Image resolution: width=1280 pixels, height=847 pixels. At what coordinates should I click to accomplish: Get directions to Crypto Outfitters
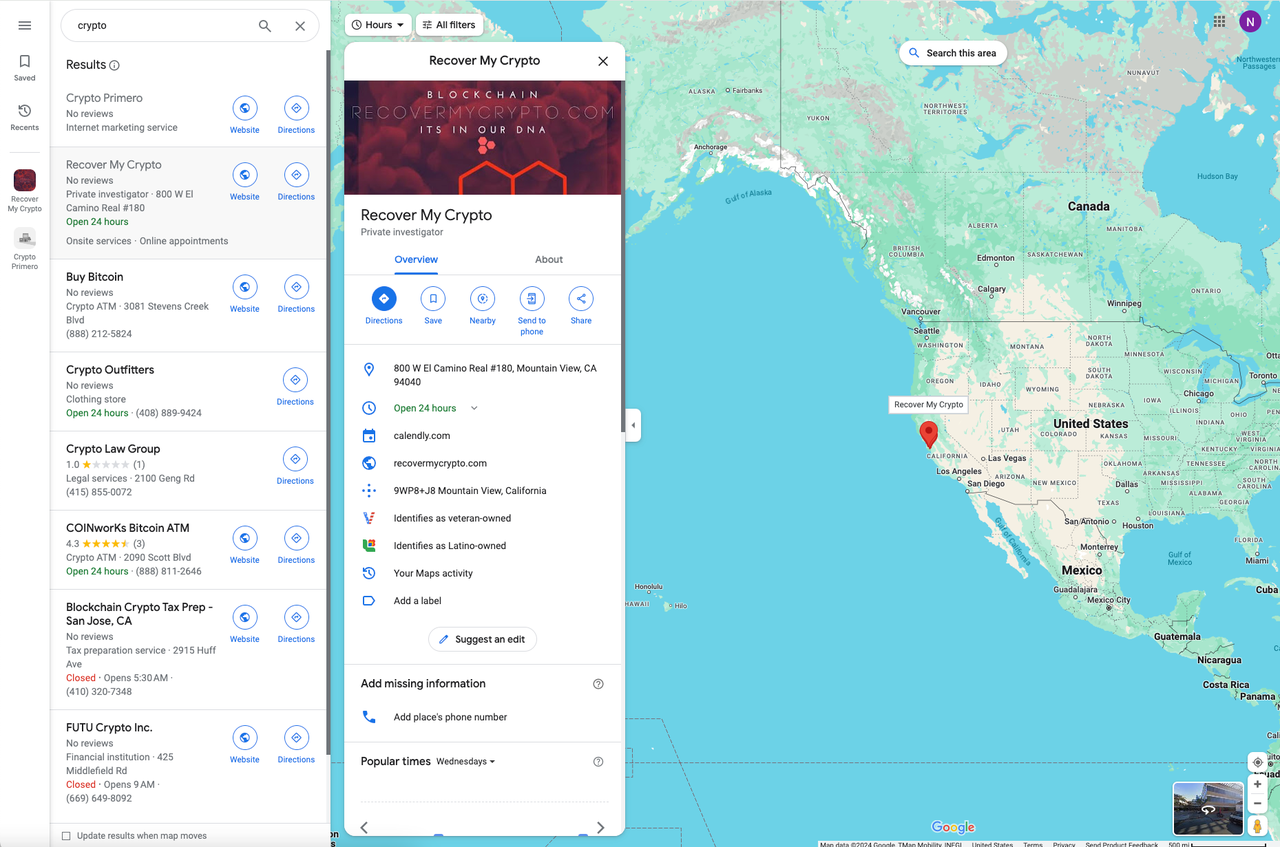tap(295, 387)
